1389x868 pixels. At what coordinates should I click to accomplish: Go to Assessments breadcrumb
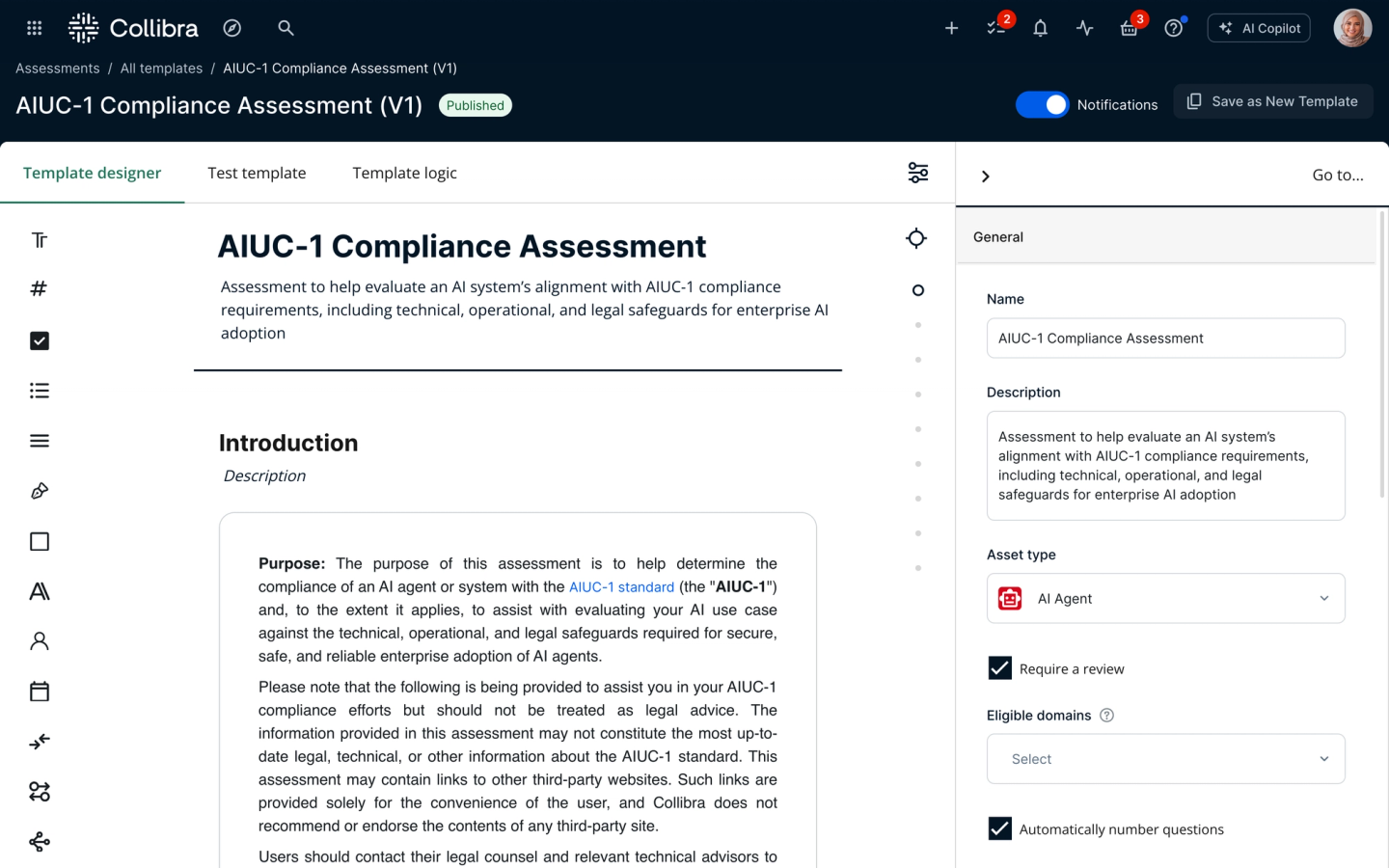pos(58,68)
